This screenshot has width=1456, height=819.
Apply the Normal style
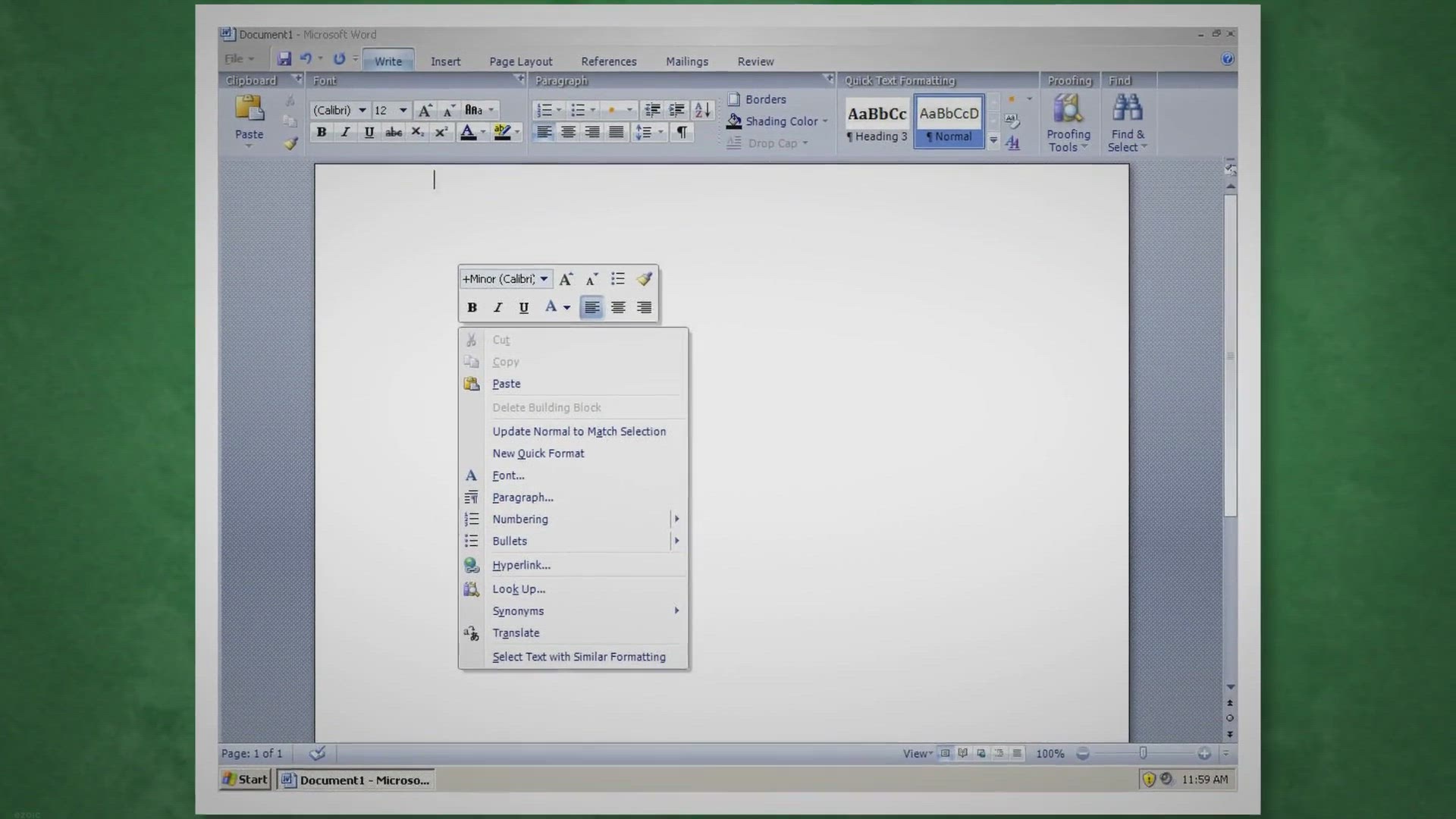point(949,121)
